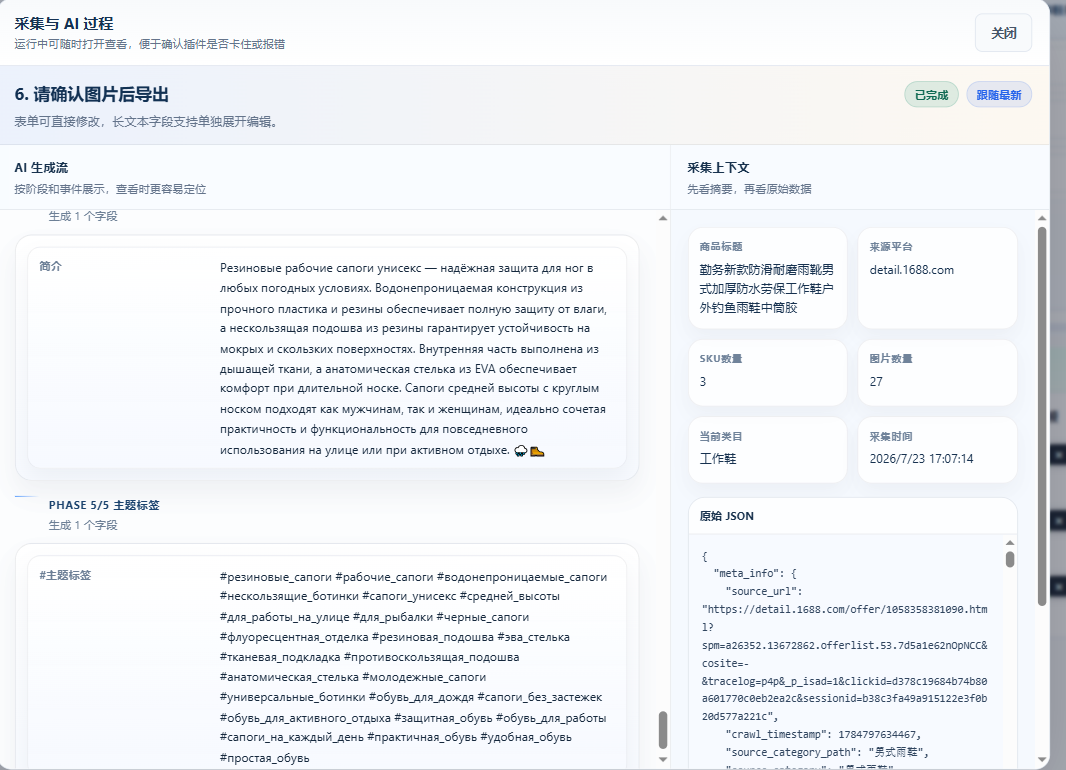The image size is (1066, 770).
Task: Click the AI 生成流 panel title
Action: coord(41,168)
